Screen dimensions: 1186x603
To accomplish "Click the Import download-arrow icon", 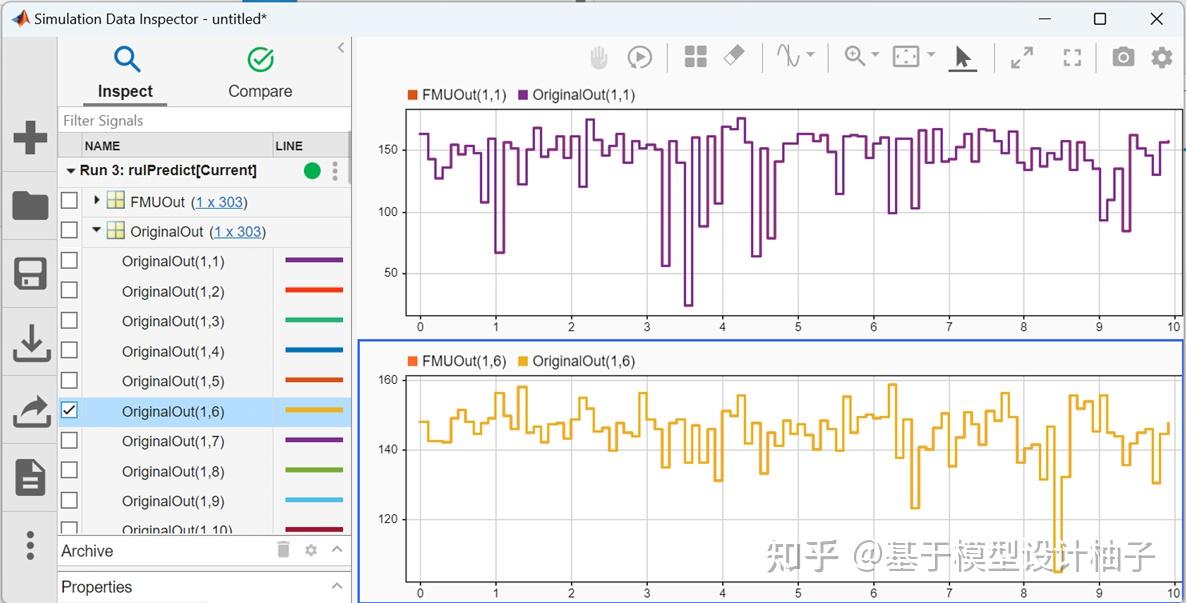I will [x=32, y=343].
